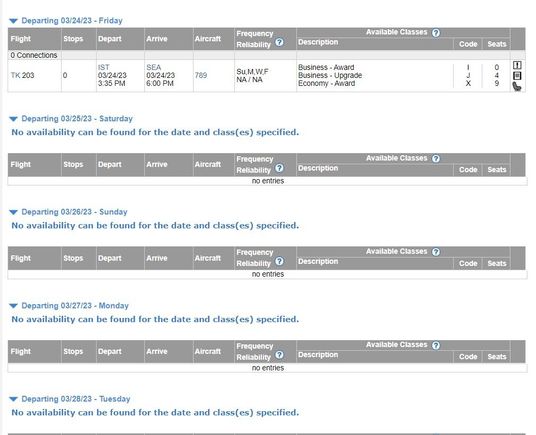Open the seat map icon for TK 203
This screenshot has width=536, height=435.
point(517,87)
